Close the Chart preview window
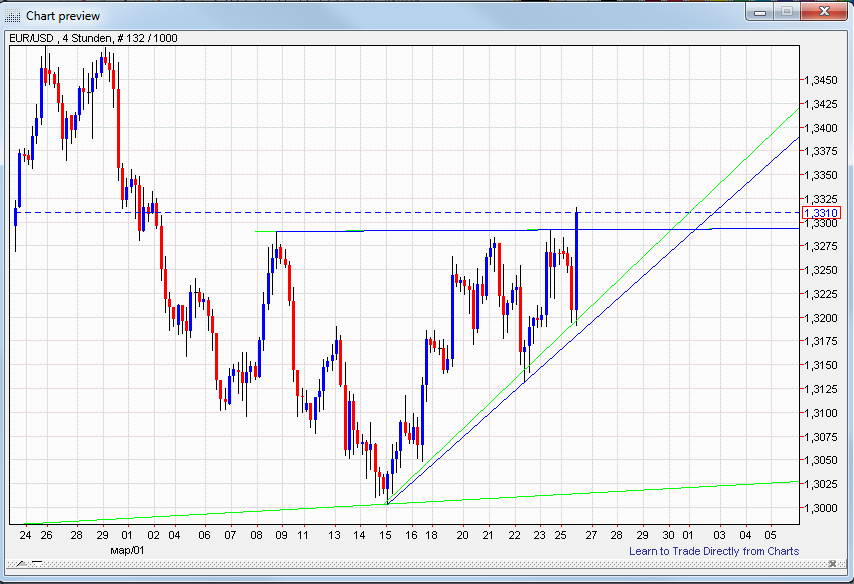854x584 pixels. tap(824, 11)
